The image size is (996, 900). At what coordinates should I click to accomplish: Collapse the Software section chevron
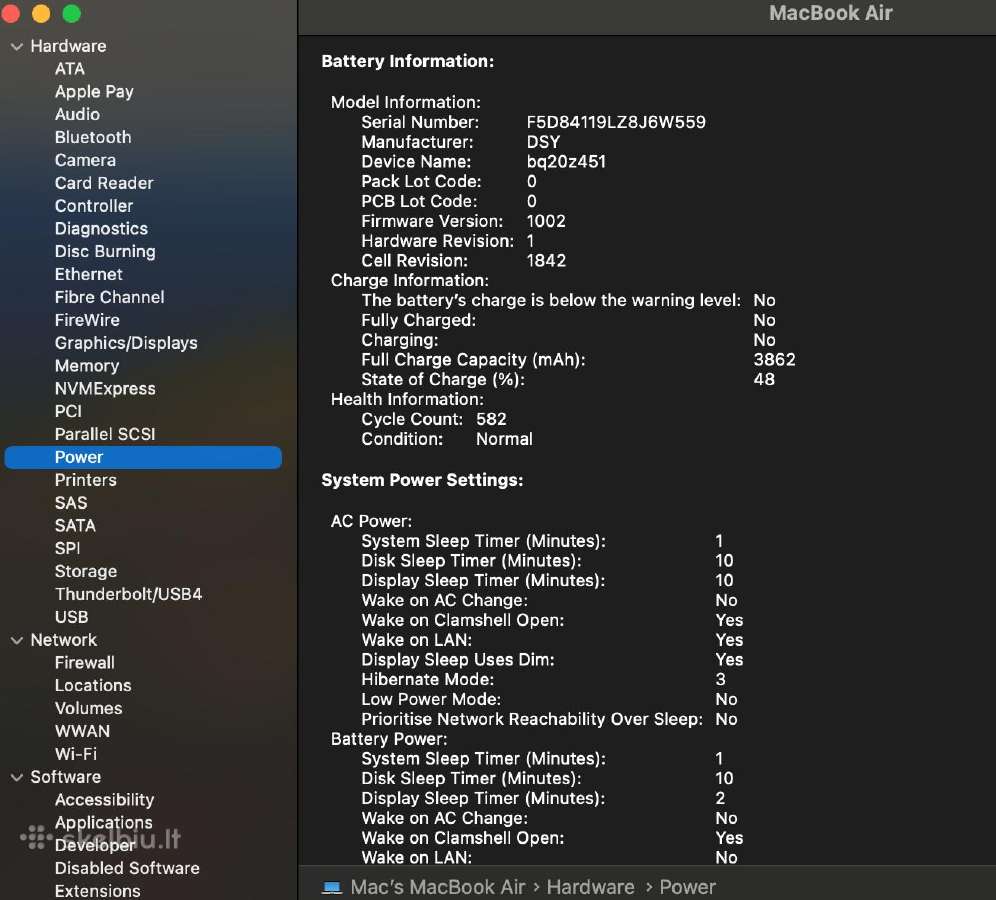17,777
